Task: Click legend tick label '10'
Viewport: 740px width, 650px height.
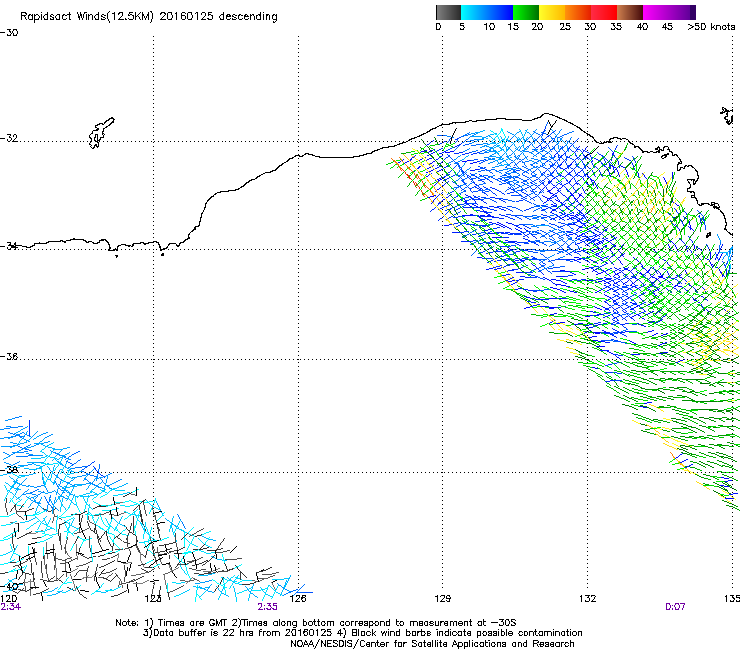Action: point(489,27)
